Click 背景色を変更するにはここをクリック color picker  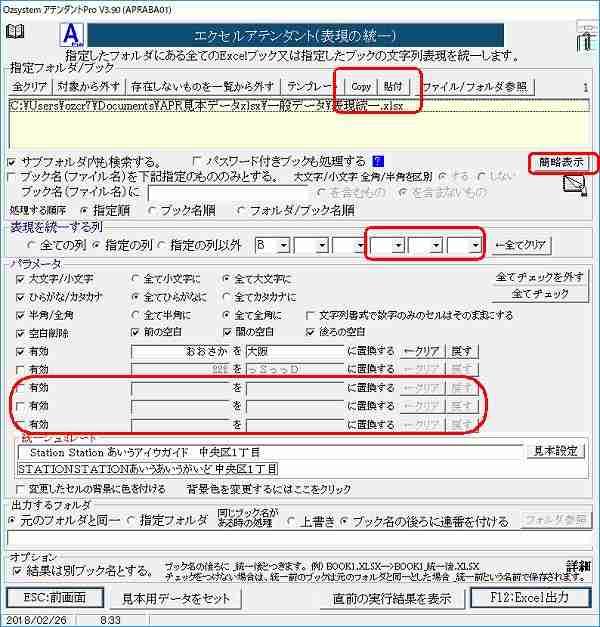pyautogui.click(x=269, y=489)
